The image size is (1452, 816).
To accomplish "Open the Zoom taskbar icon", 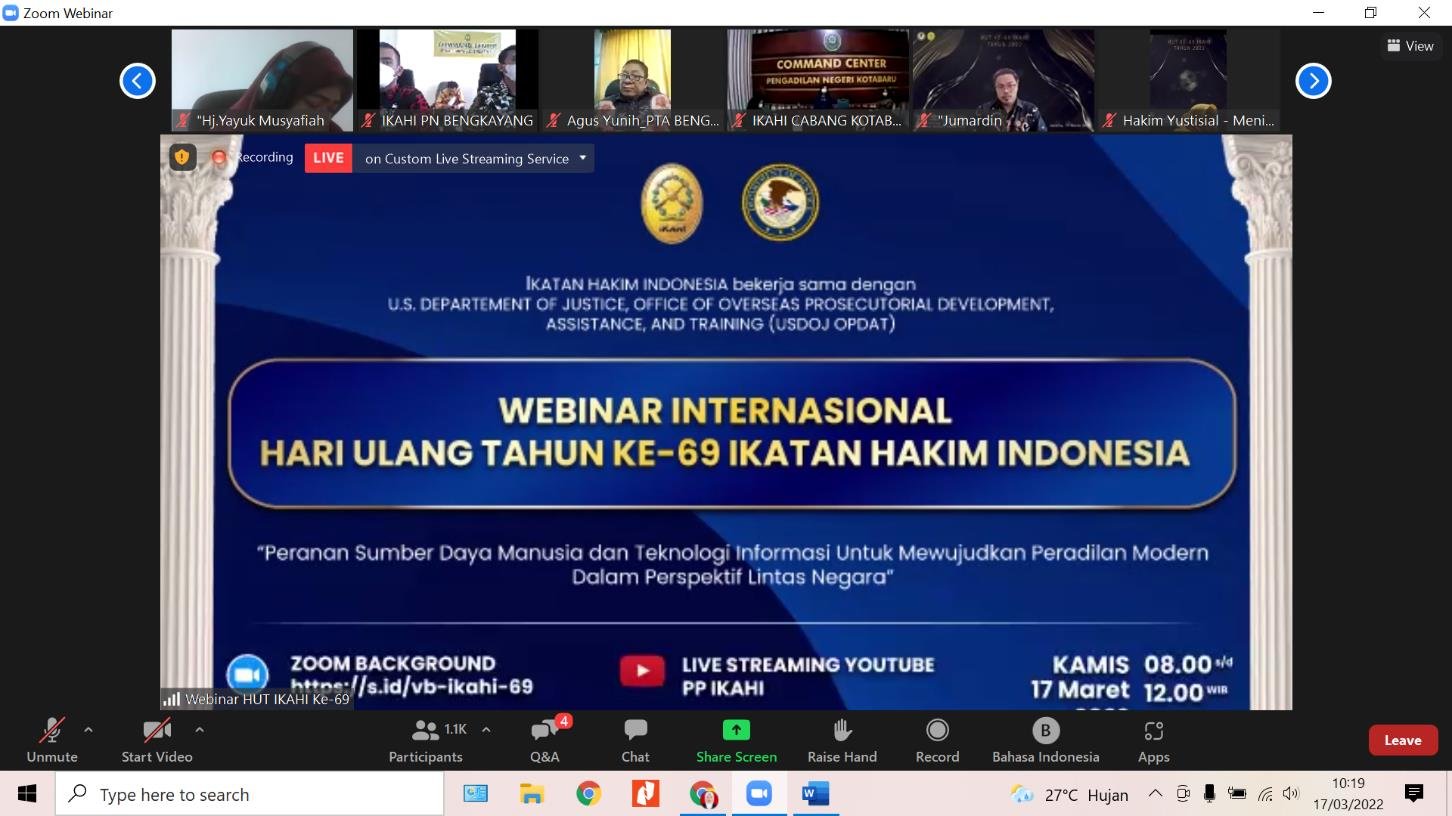I will pos(759,794).
